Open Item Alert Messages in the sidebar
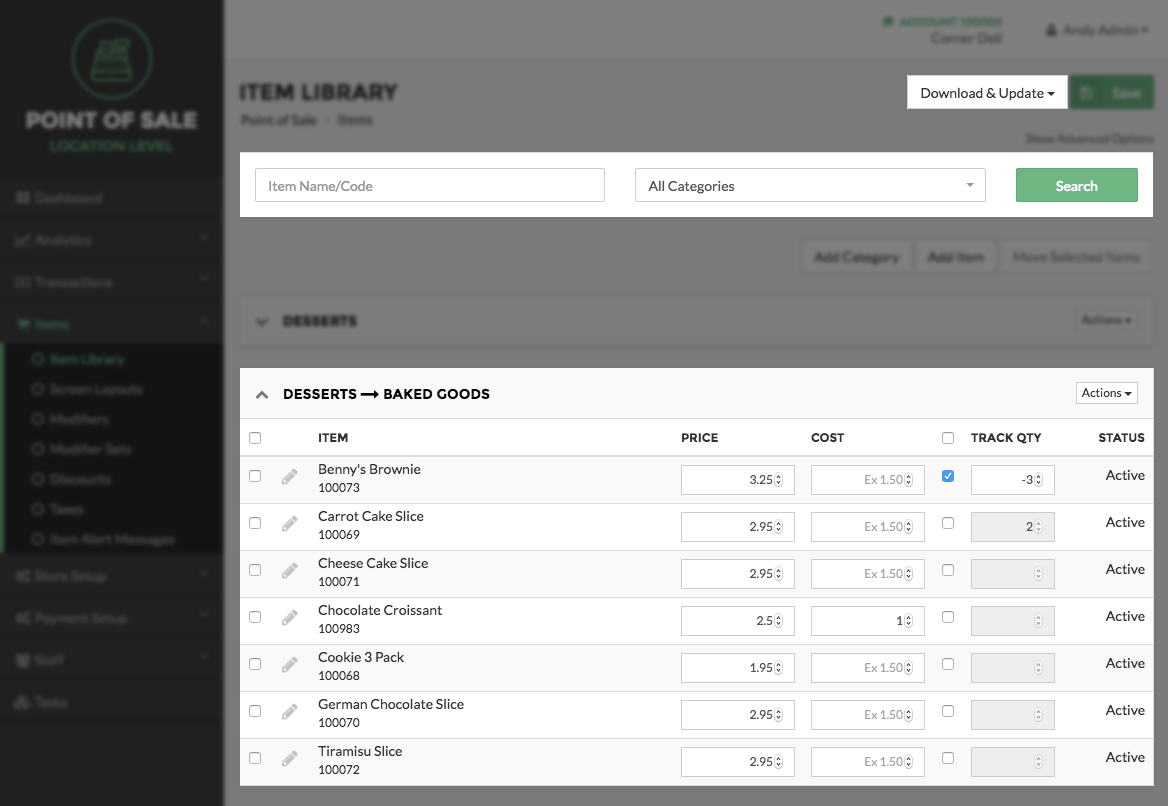This screenshot has height=806, width=1168. (112, 539)
